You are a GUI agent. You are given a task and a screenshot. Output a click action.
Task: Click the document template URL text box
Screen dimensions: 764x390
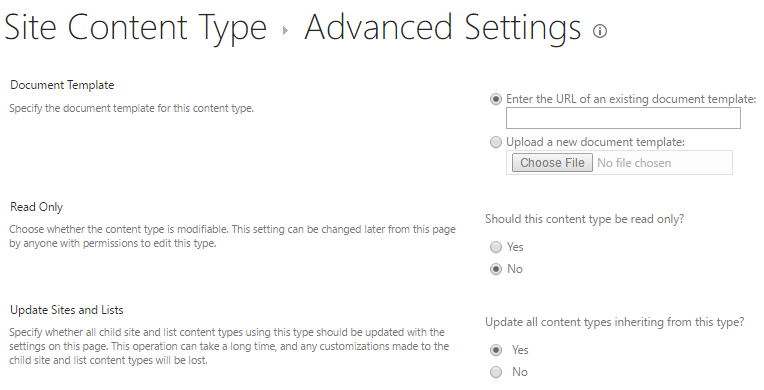point(623,118)
